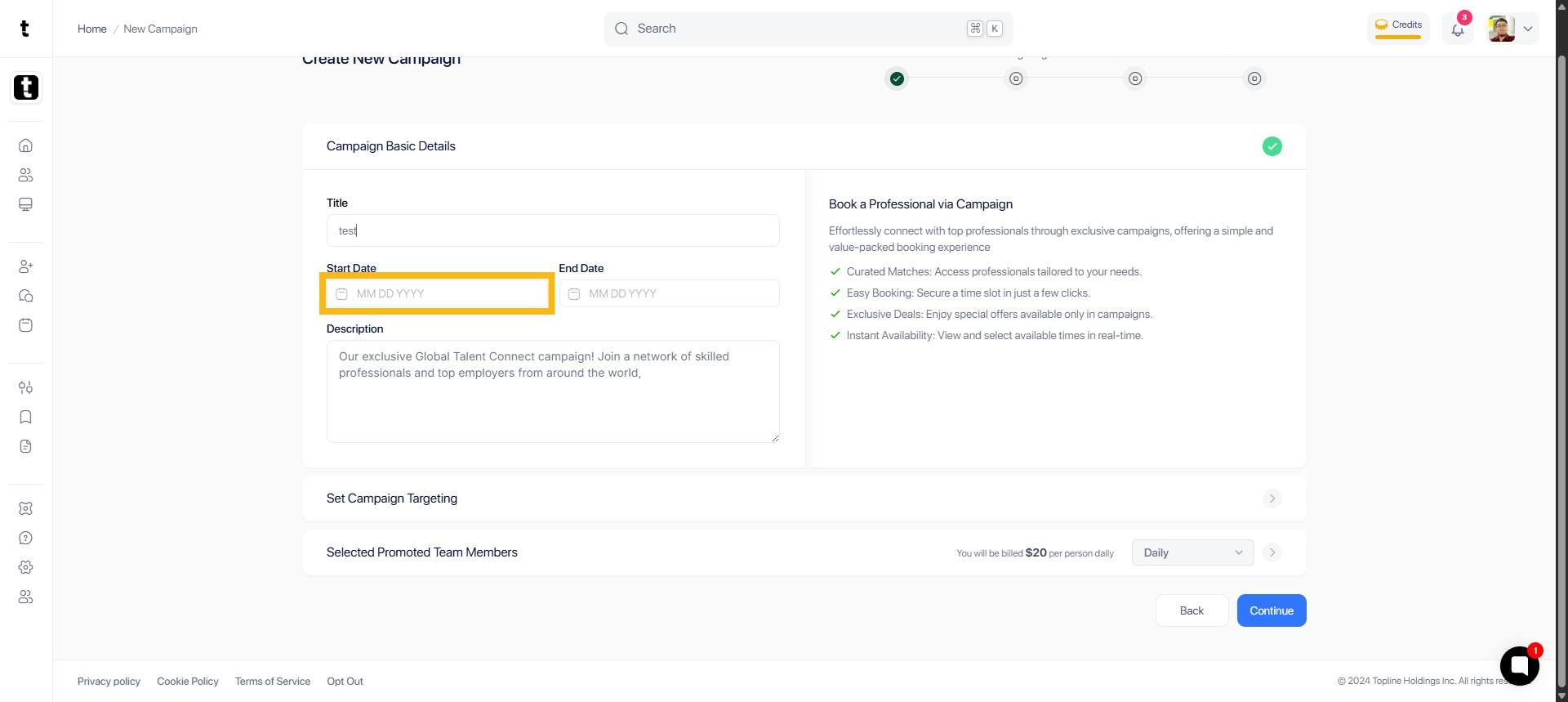Open the home icon in sidebar

click(x=25, y=145)
